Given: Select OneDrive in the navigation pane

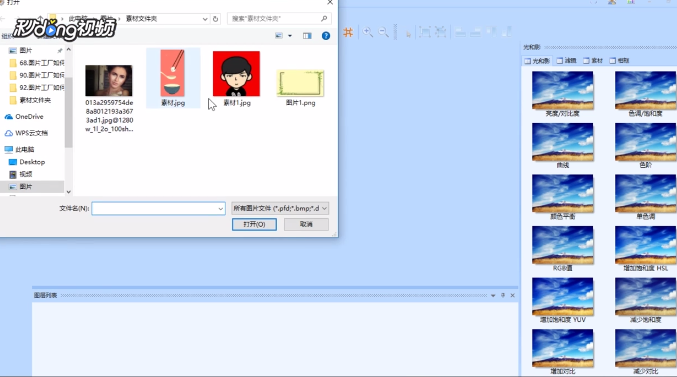Looking at the screenshot, I should pos(24,117).
